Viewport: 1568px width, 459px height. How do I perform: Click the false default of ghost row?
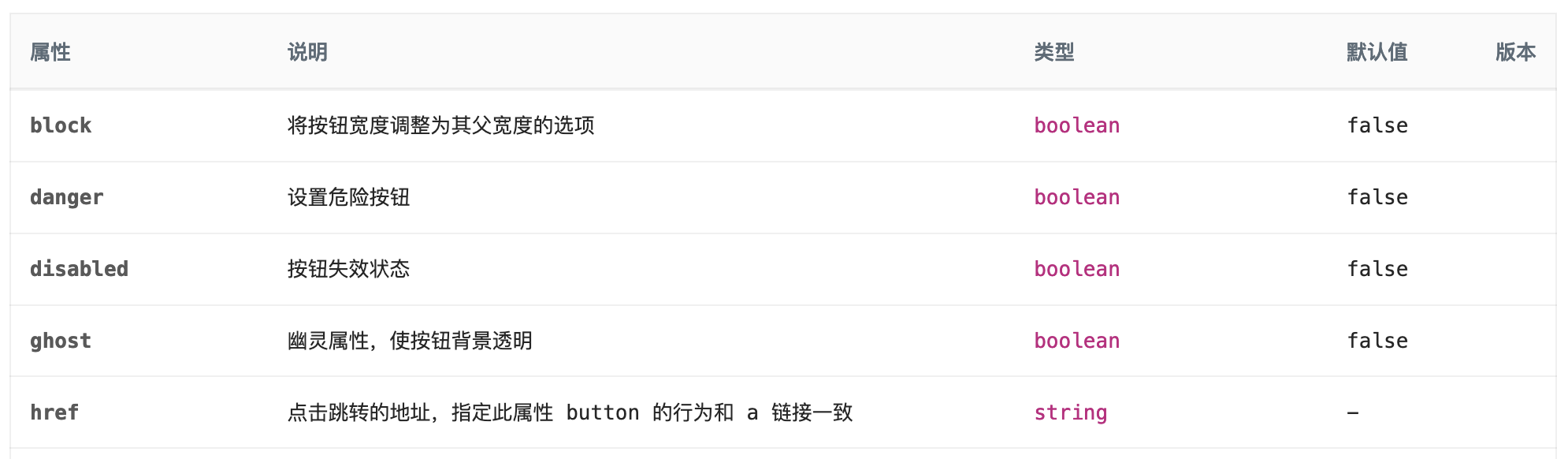tap(1377, 341)
